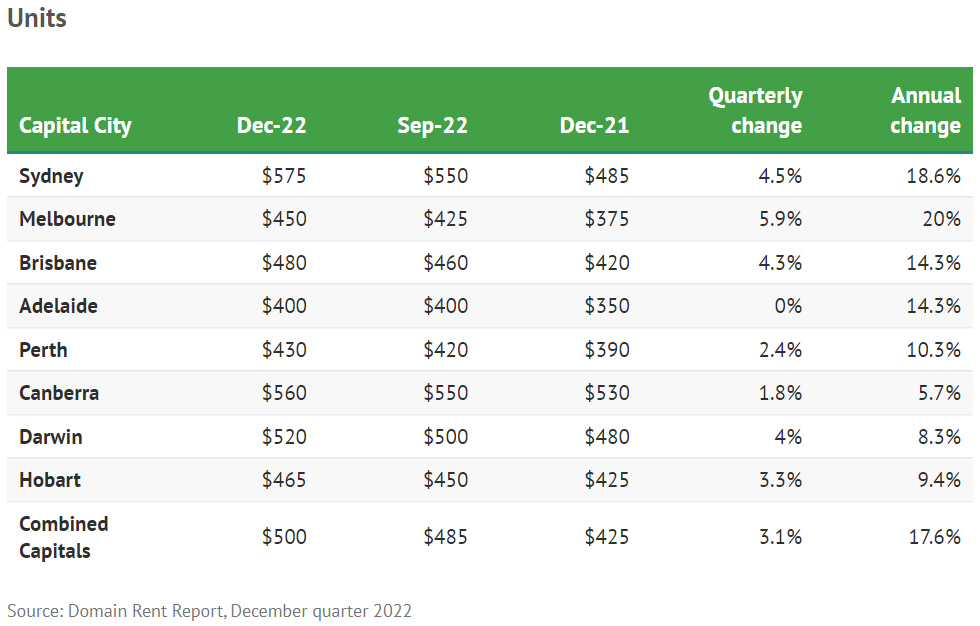
Task: Select the Sydney row label
Action: [x=51, y=176]
